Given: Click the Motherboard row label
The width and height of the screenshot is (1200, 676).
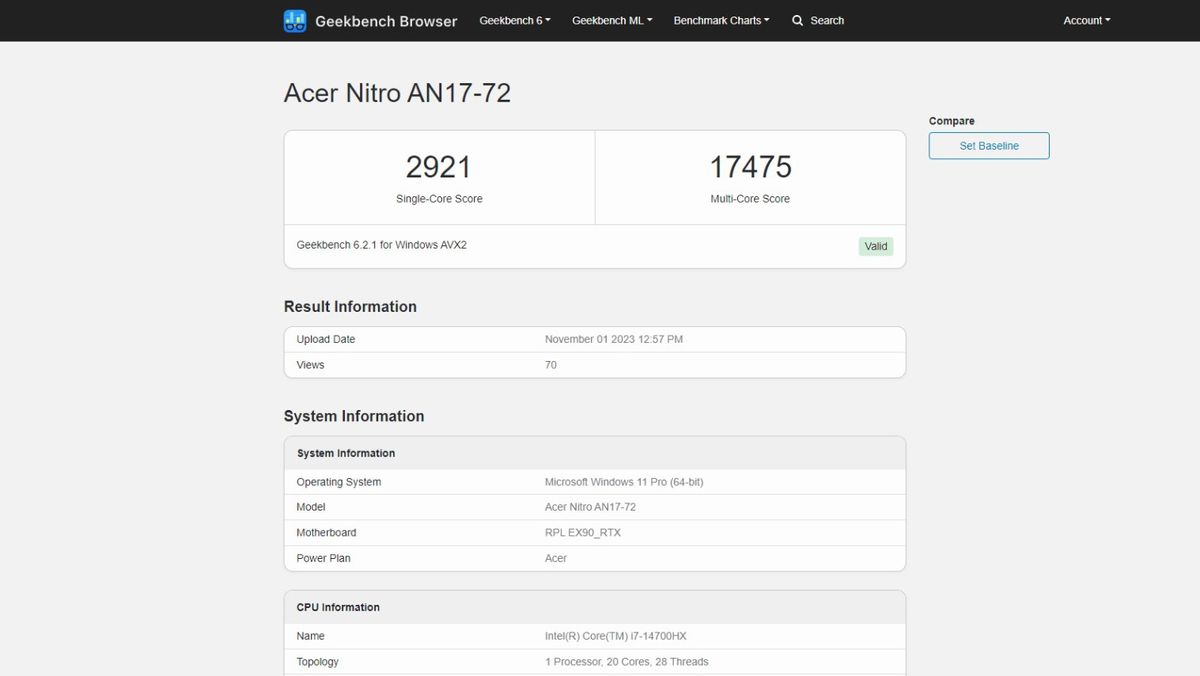Looking at the screenshot, I should [x=326, y=533].
